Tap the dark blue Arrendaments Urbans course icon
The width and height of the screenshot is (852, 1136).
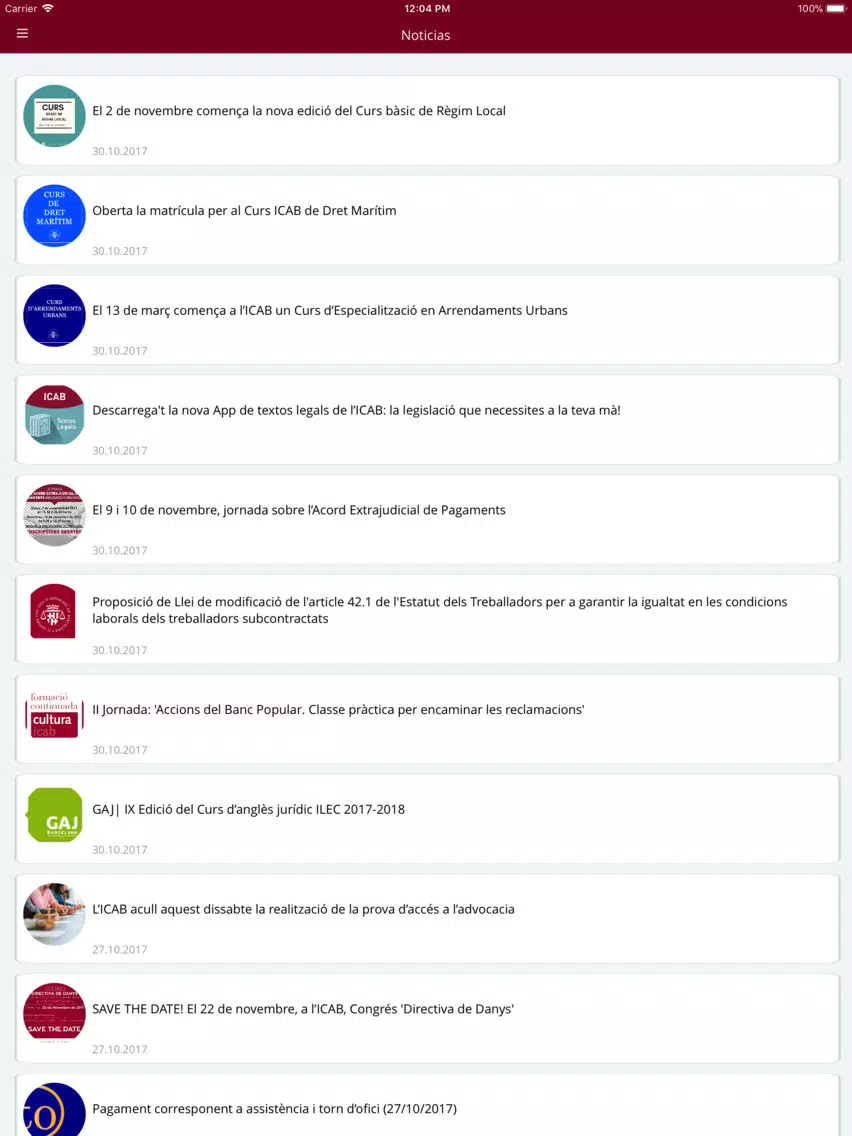click(54, 315)
